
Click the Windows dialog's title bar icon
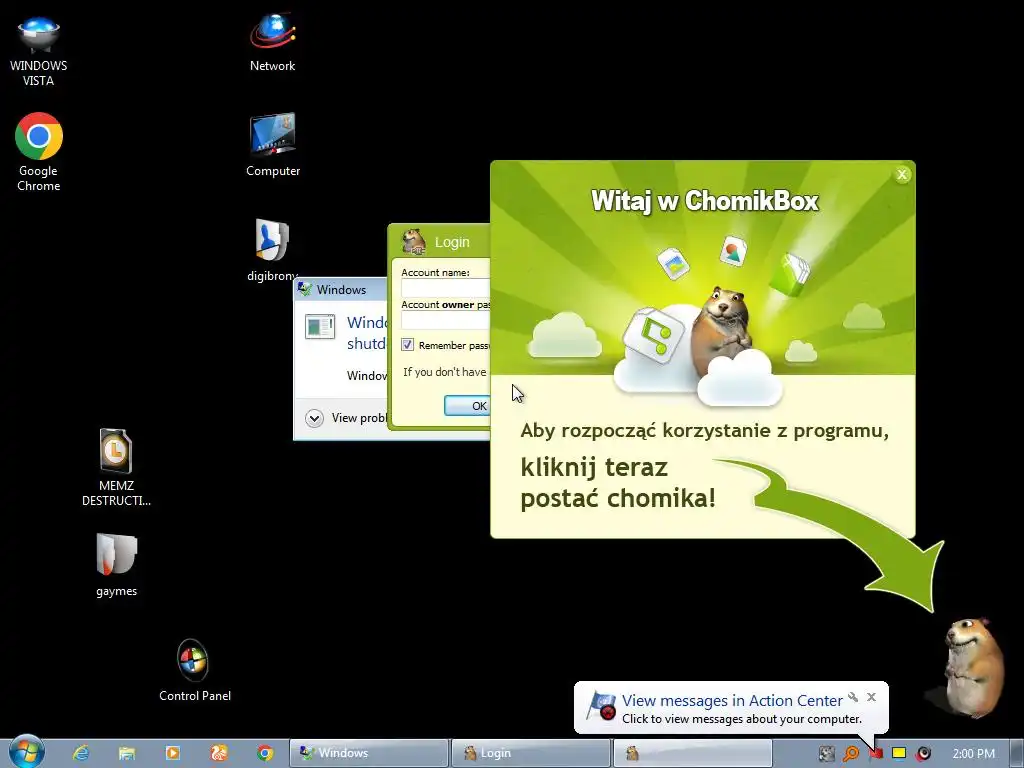[x=305, y=289]
